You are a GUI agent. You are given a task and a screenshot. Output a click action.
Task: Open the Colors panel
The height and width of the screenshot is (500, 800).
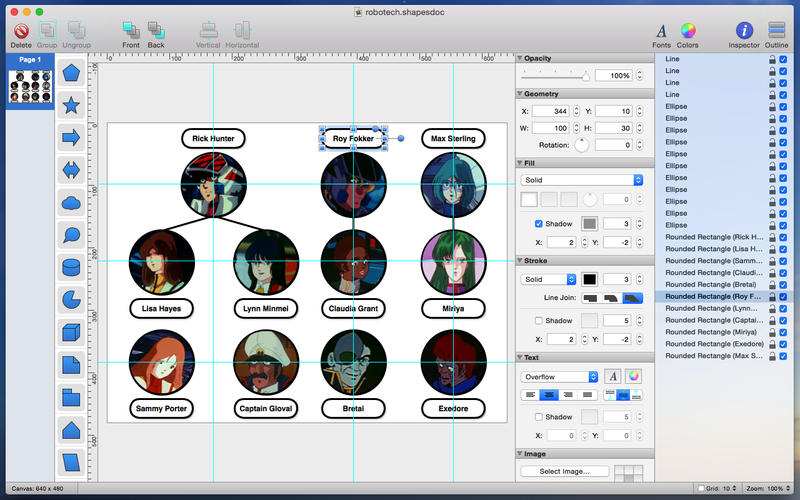point(688,31)
